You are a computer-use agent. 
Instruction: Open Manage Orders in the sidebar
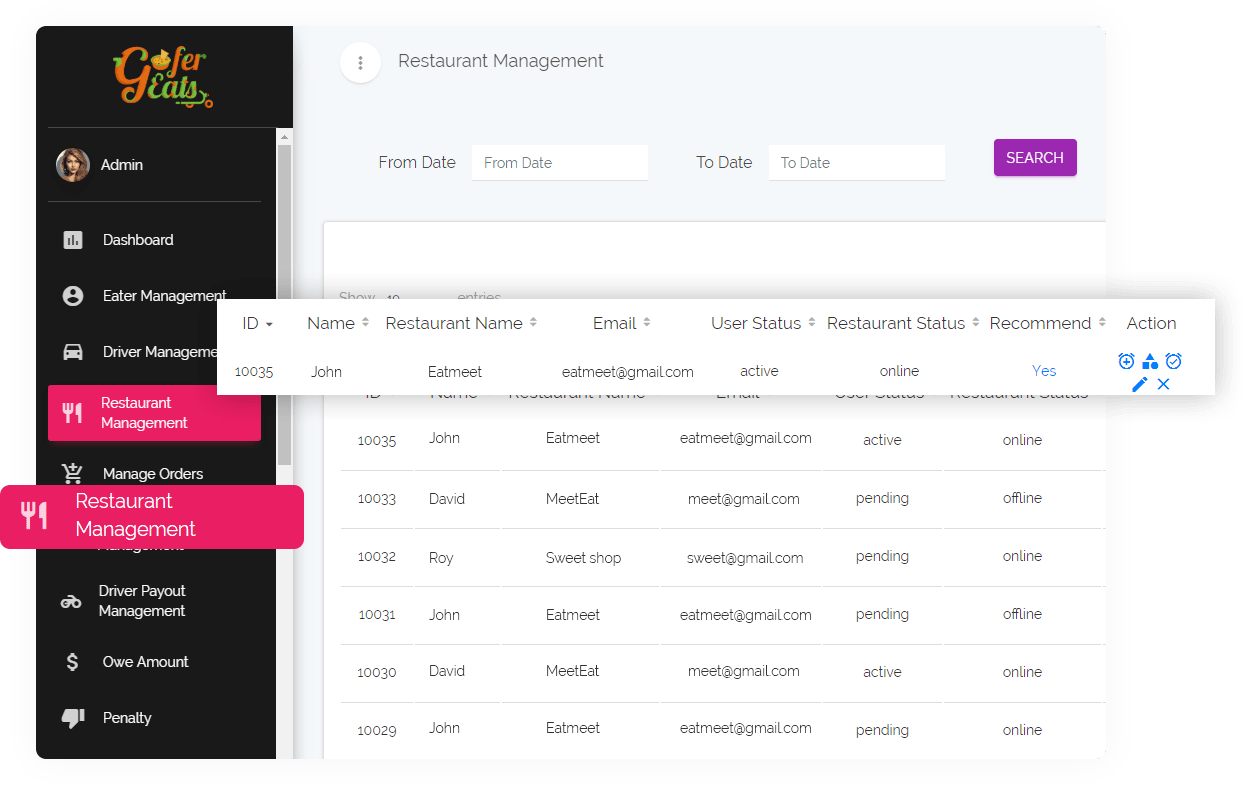pyautogui.click(x=152, y=474)
